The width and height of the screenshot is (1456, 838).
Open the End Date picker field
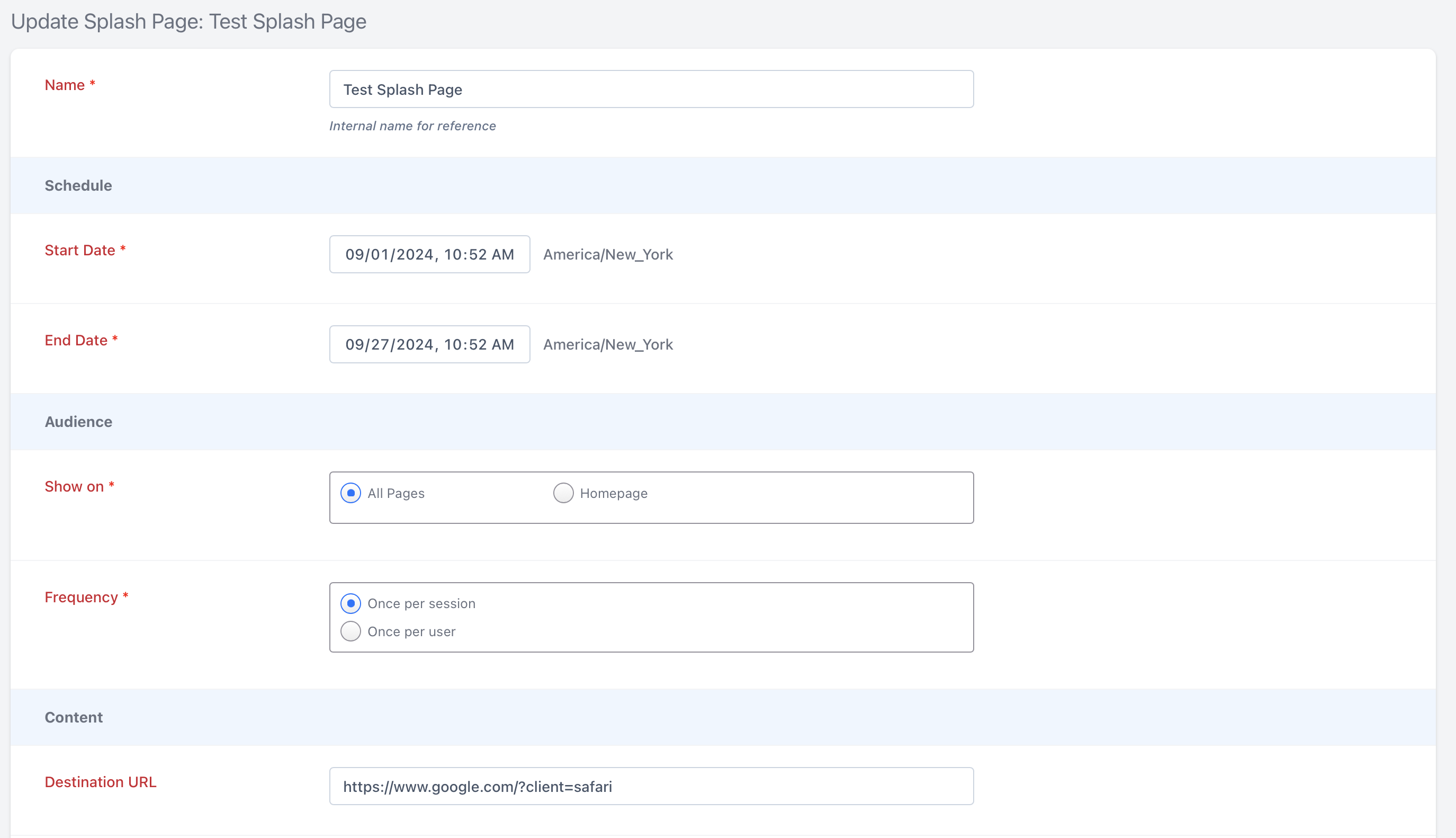point(430,344)
